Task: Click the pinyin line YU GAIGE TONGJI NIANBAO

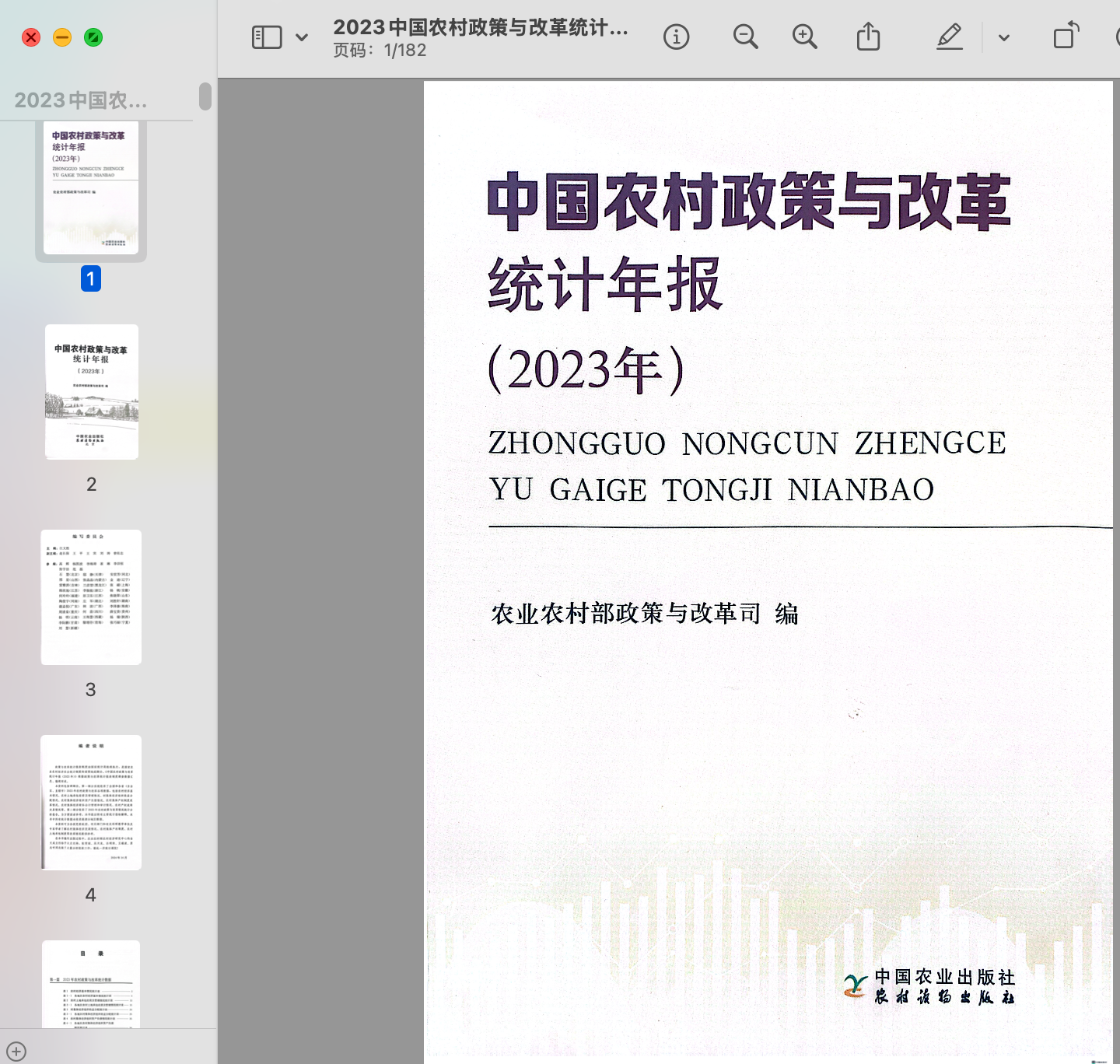Action: [712, 490]
